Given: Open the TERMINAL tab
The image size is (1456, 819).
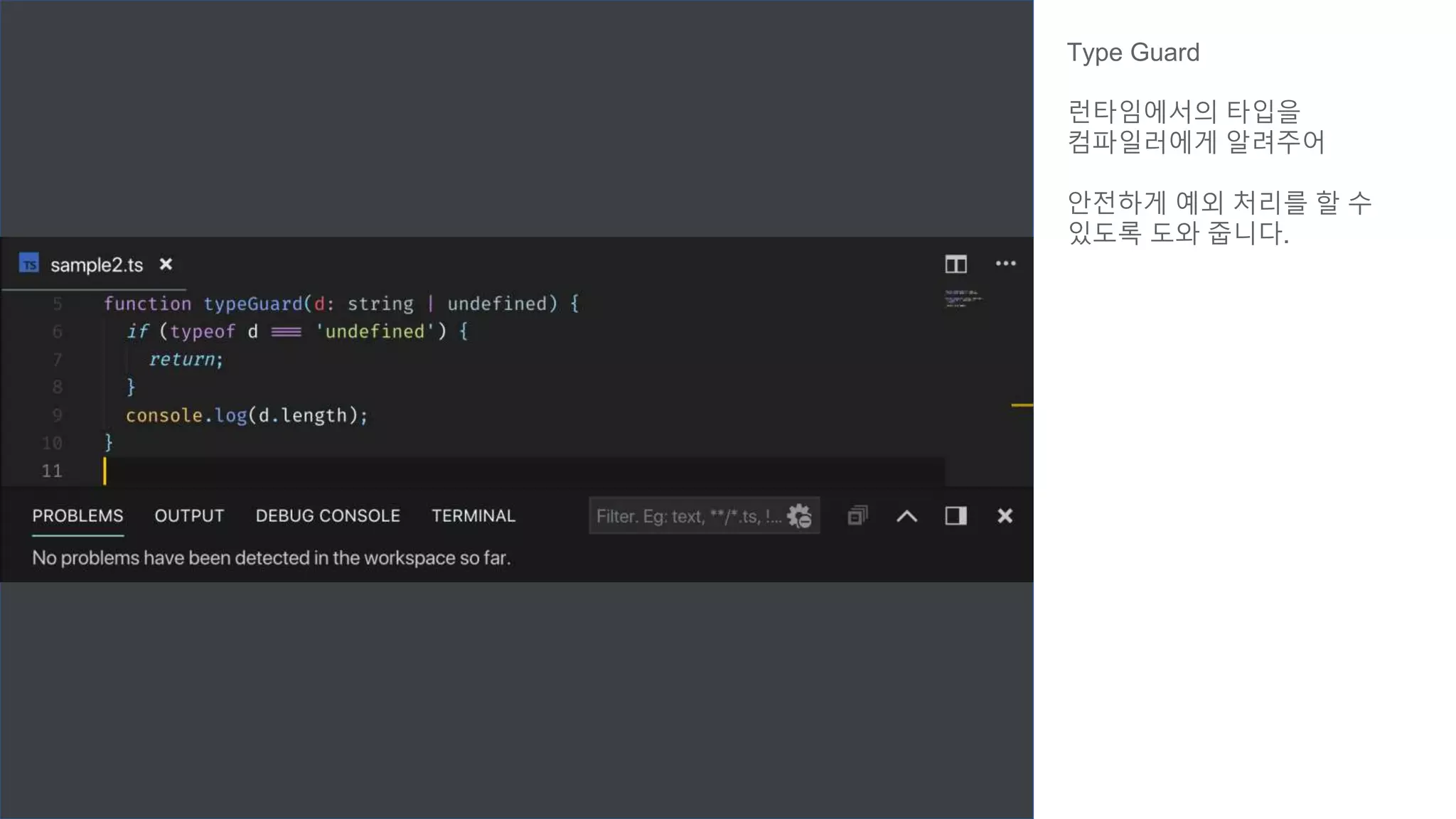Looking at the screenshot, I should (473, 516).
